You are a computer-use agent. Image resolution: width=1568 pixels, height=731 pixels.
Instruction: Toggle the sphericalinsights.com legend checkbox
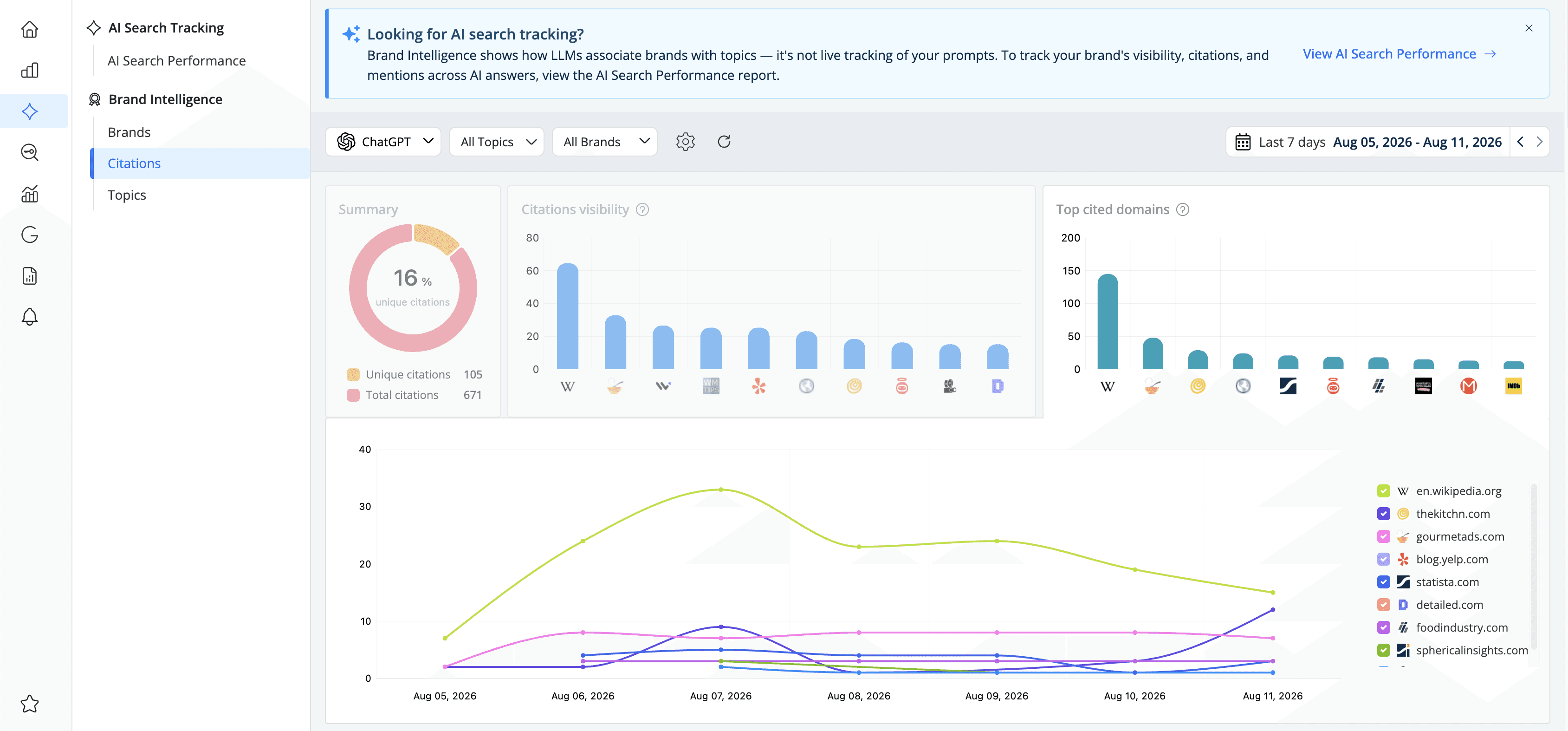pos(1383,650)
